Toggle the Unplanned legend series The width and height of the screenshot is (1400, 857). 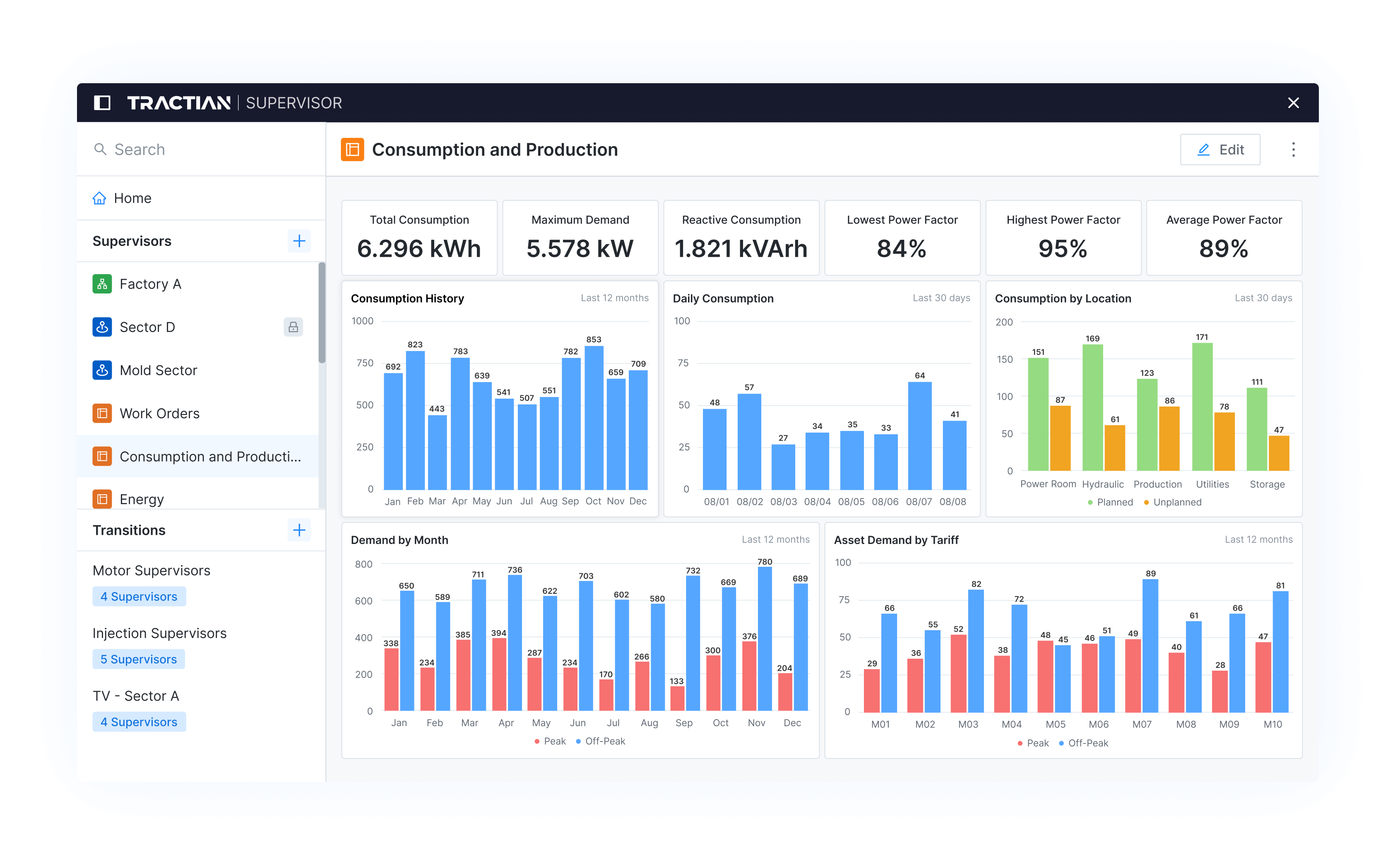coord(1173,502)
